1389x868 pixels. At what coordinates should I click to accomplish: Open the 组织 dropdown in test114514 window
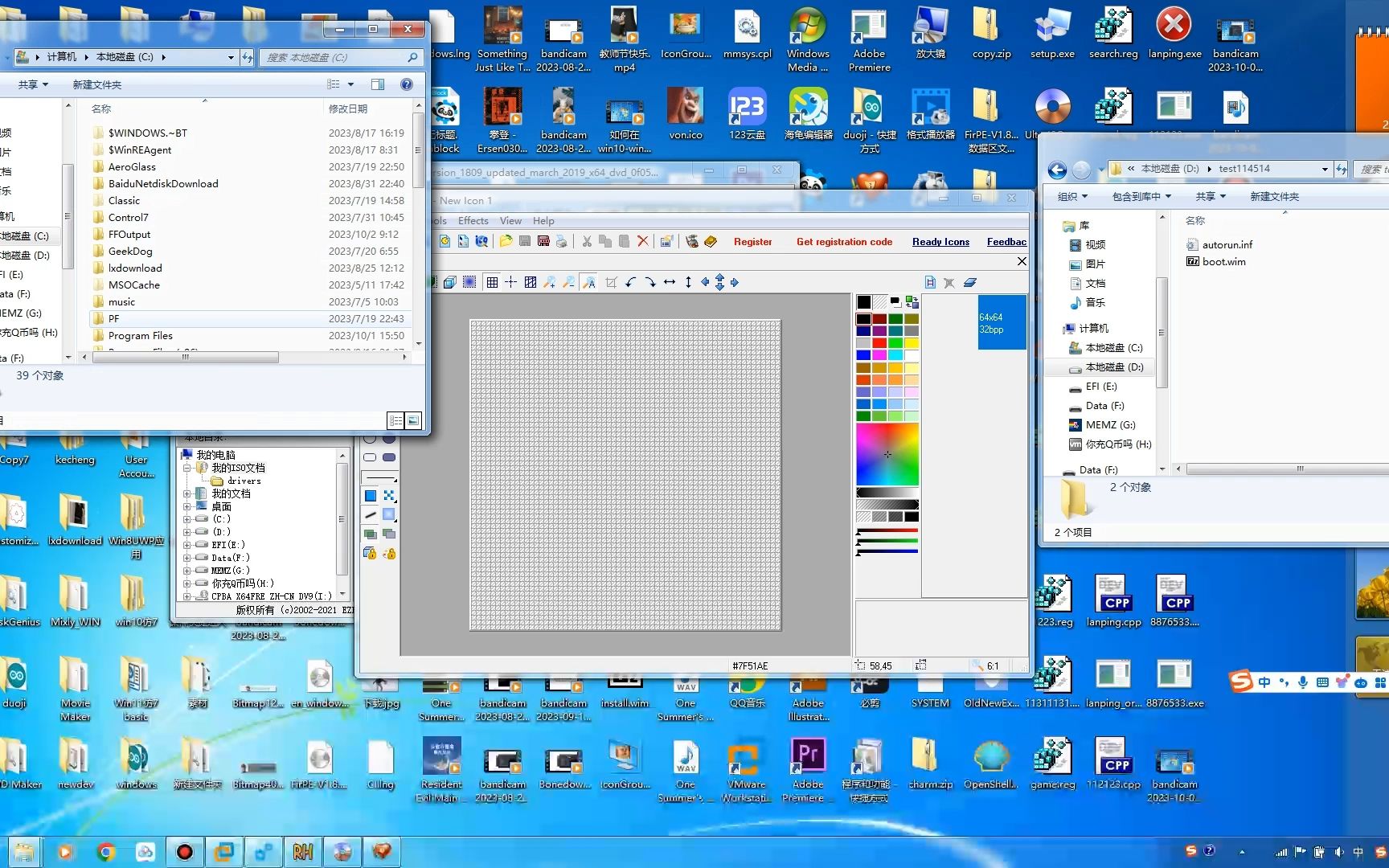click(1072, 196)
